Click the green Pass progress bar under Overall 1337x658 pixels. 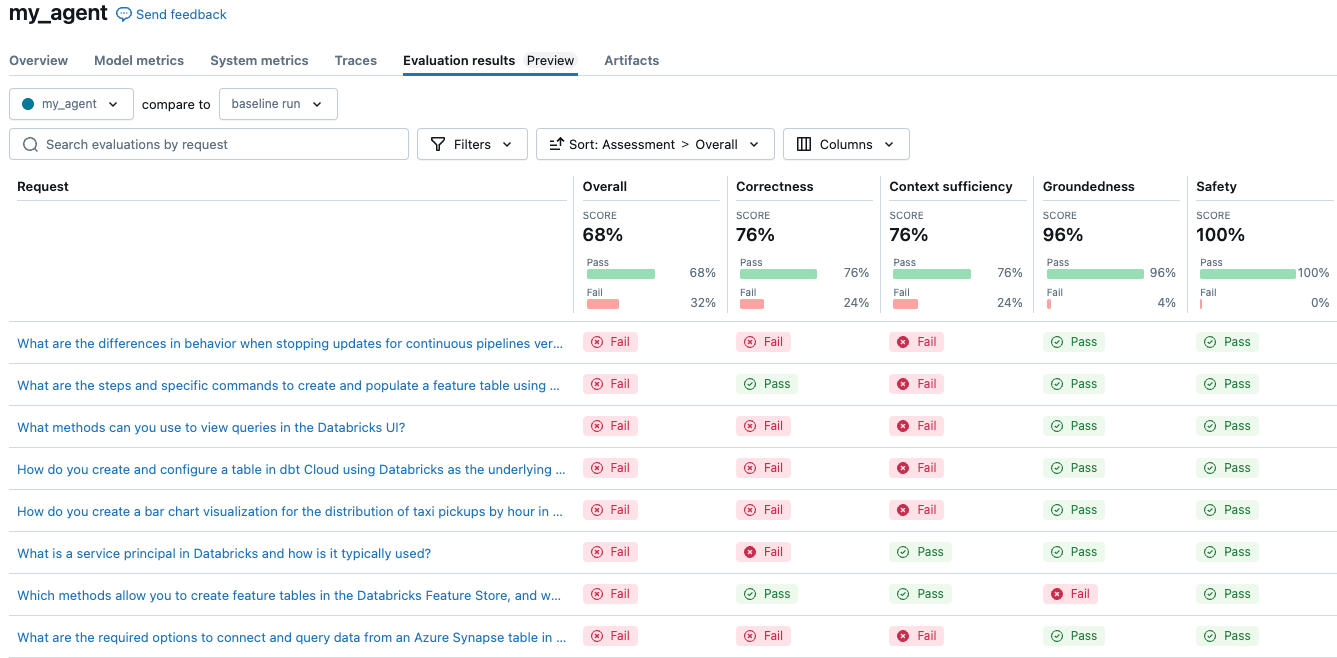(621, 273)
